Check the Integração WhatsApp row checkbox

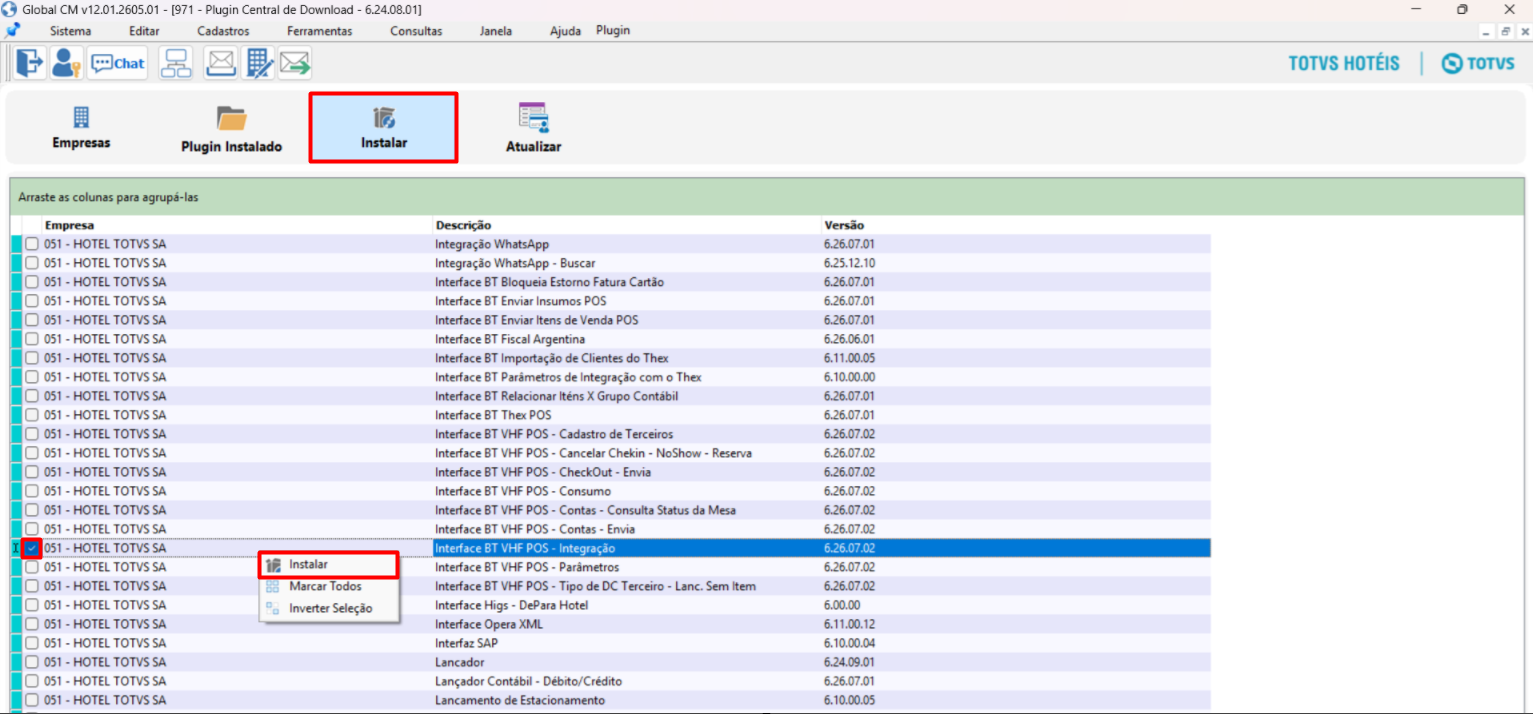pyautogui.click(x=32, y=244)
